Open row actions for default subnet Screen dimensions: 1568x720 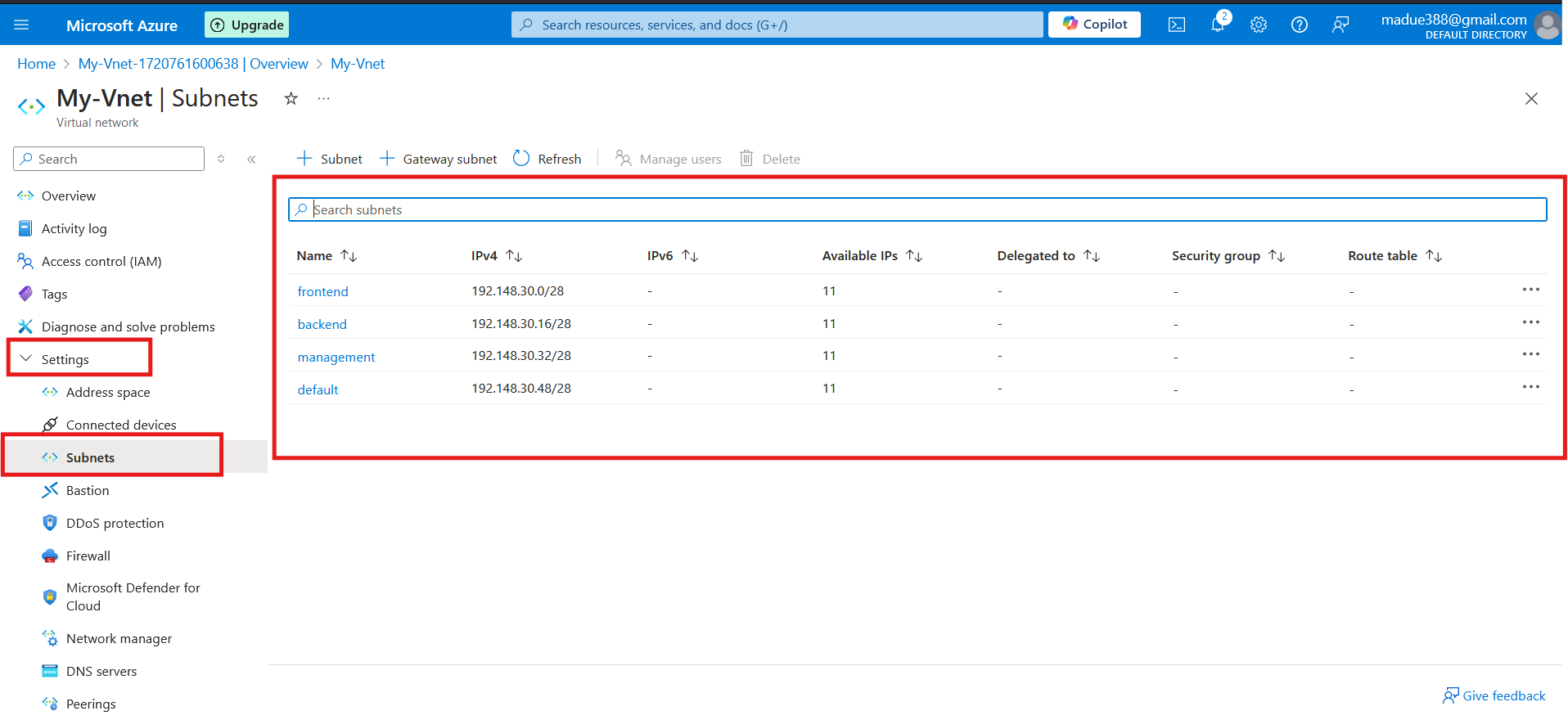pyautogui.click(x=1531, y=387)
